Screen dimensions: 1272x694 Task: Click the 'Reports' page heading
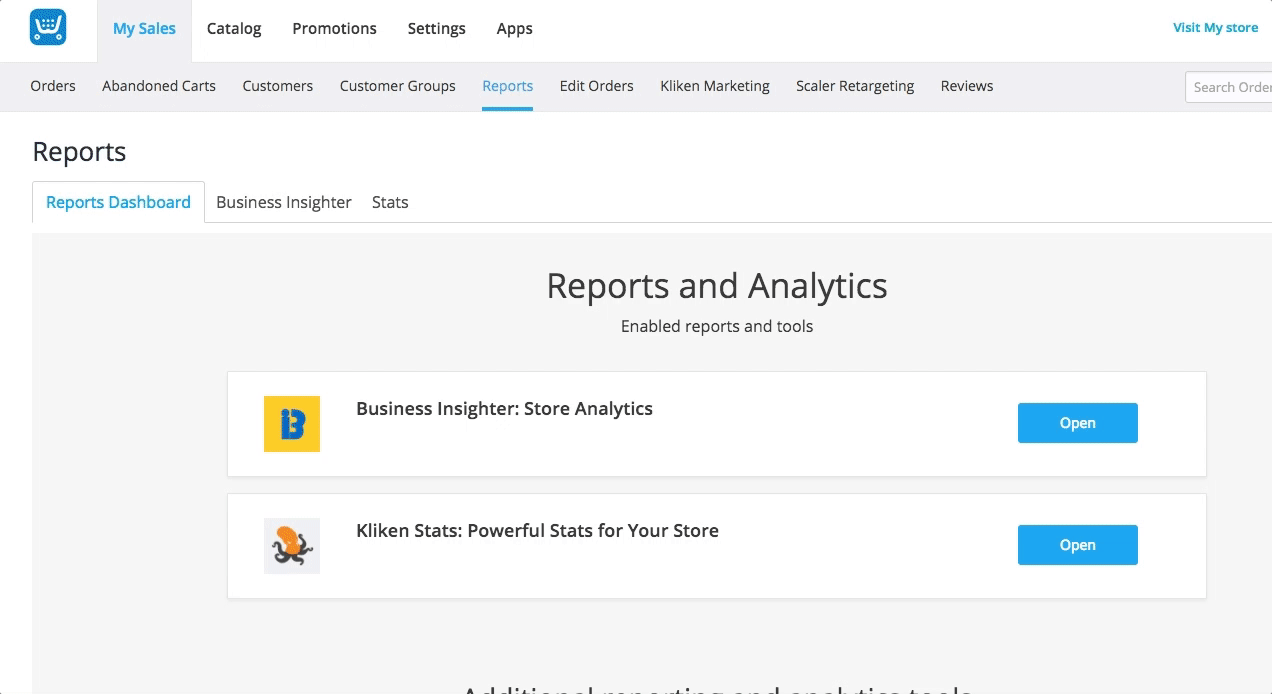(79, 152)
